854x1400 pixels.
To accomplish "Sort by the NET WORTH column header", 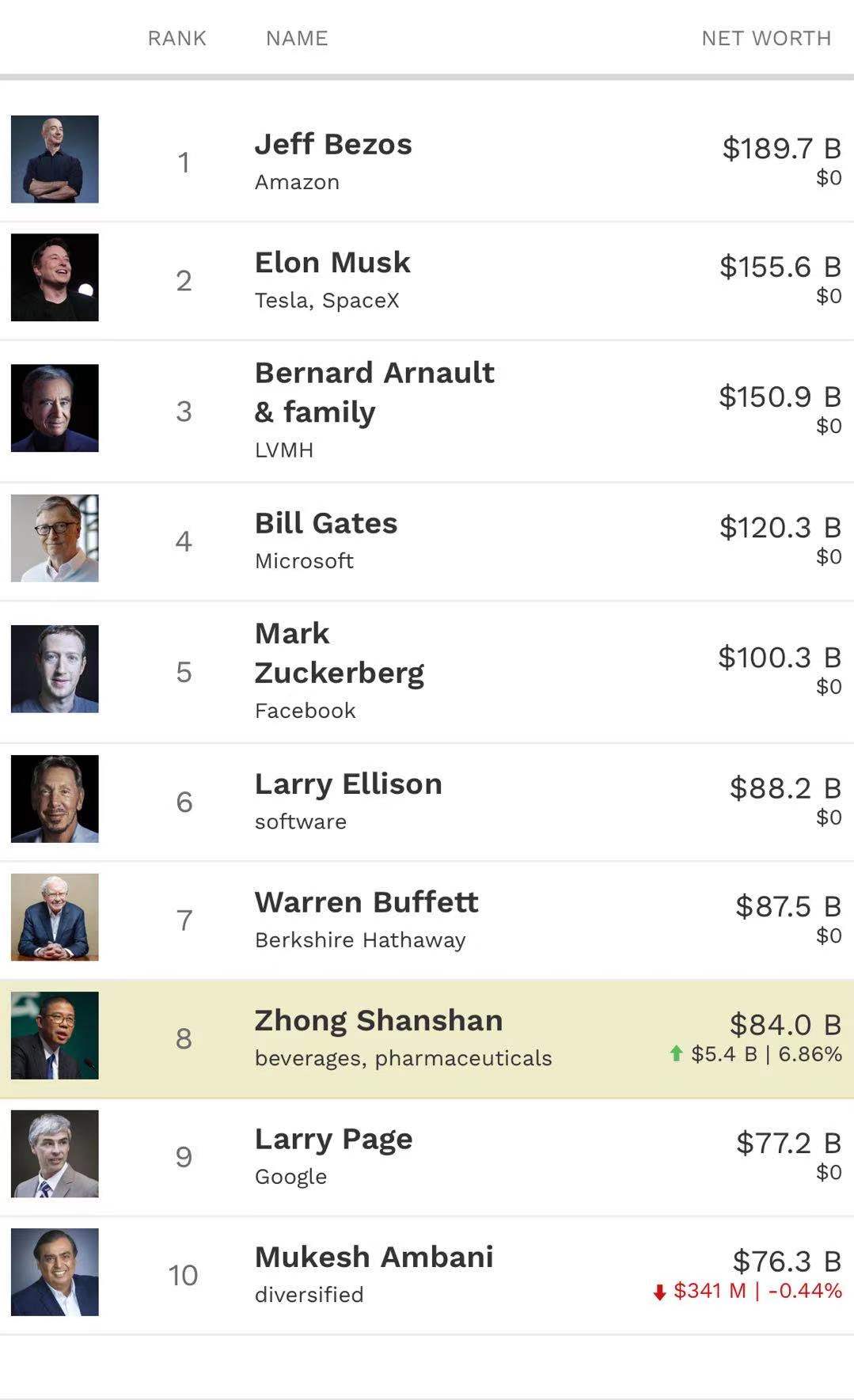I will coord(765,38).
